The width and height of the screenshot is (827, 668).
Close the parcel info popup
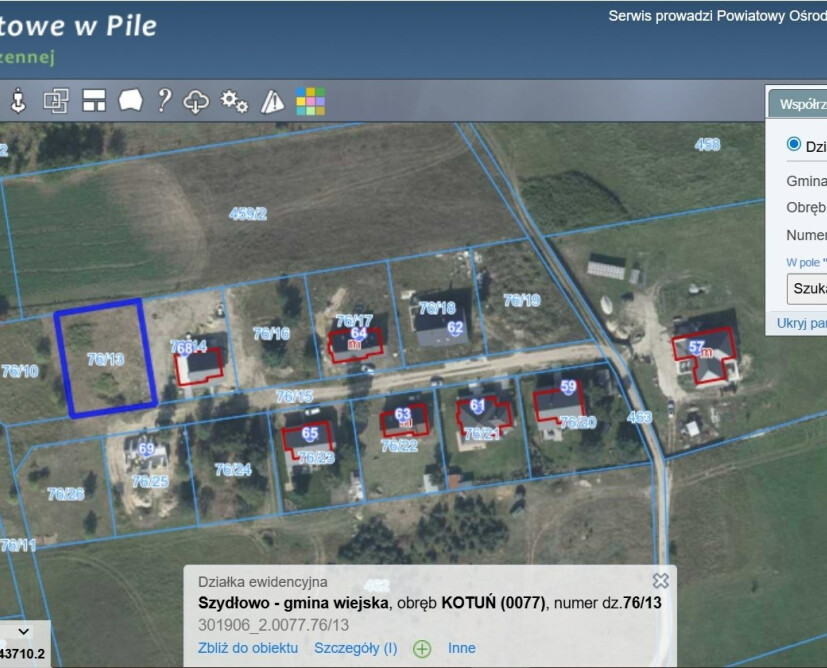coord(660,581)
